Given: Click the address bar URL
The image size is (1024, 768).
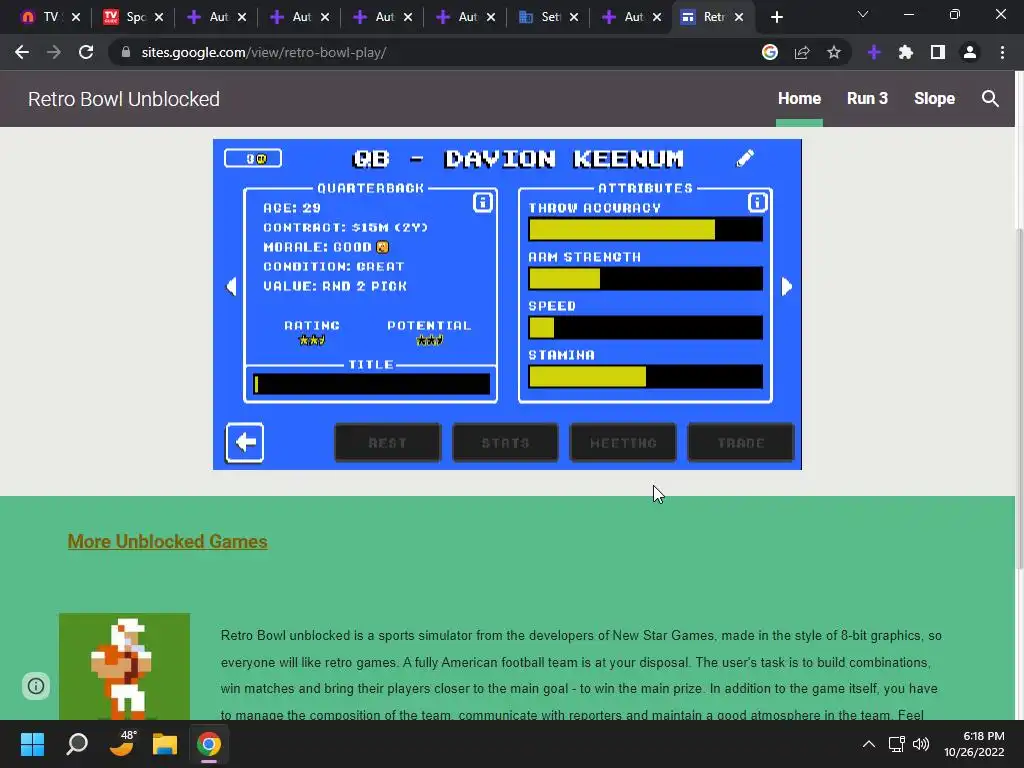Looking at the screenshot, I should (264, 52).
